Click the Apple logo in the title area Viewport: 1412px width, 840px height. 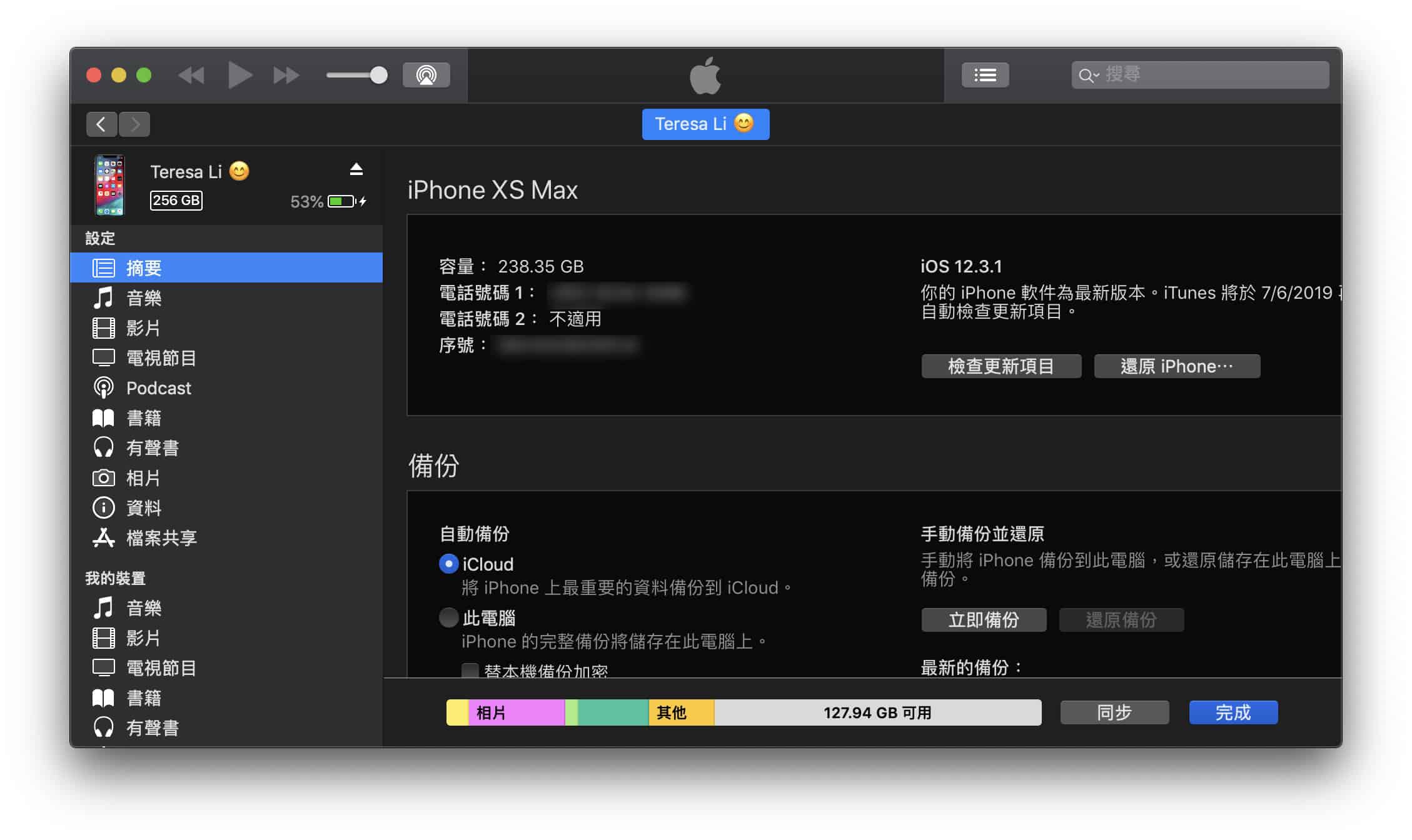coord(705,75)
